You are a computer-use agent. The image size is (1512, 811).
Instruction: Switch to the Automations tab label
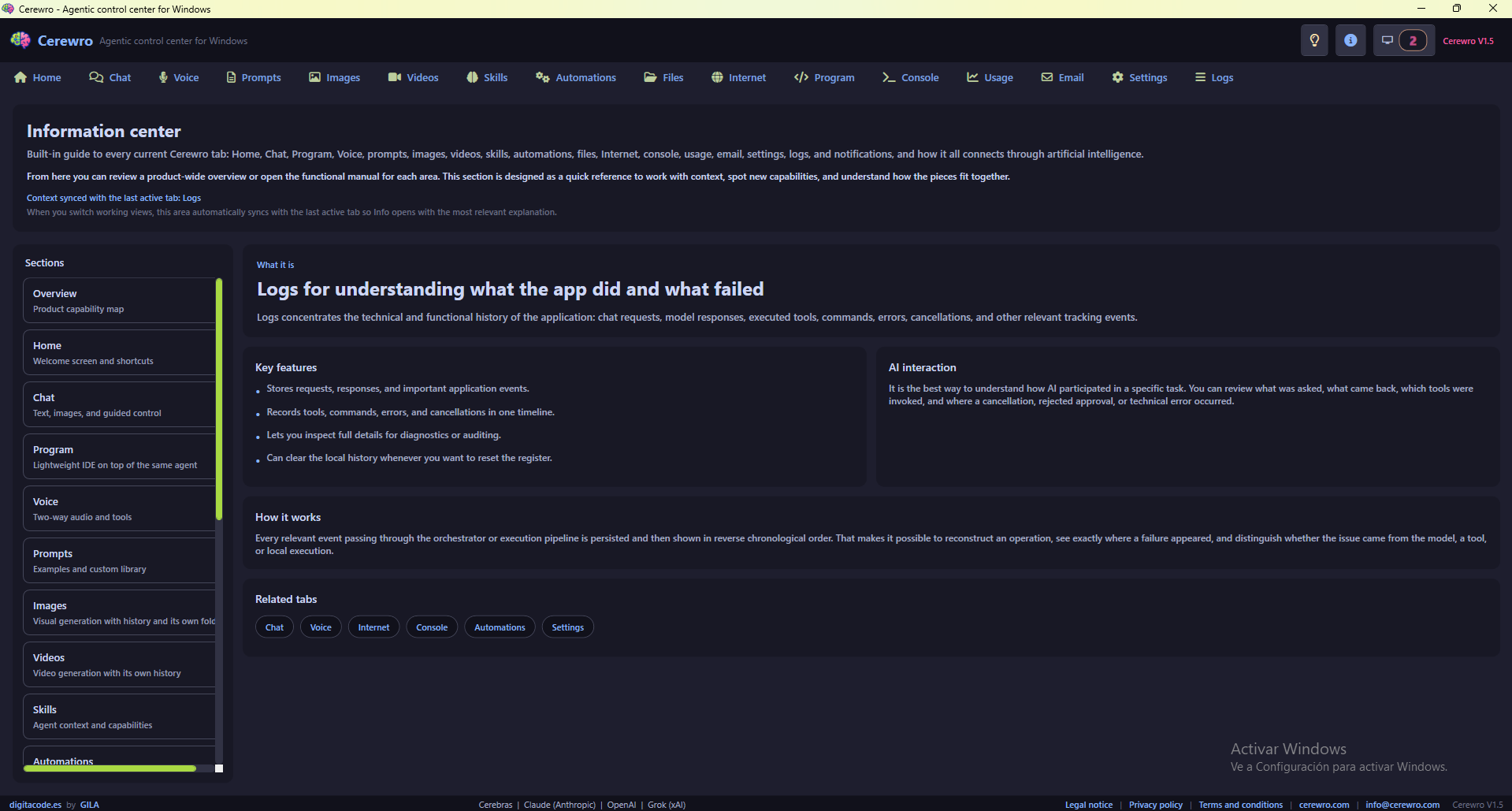(585, 77)
